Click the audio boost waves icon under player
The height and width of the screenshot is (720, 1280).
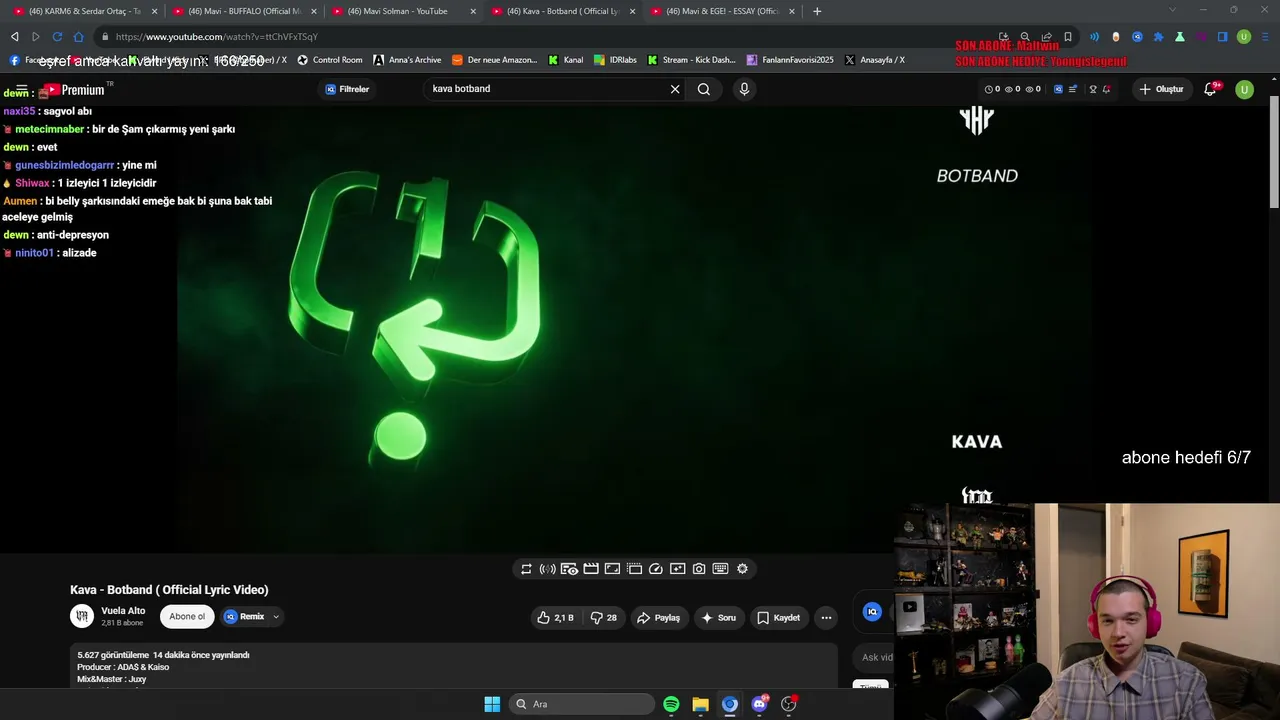click(547, 569)
